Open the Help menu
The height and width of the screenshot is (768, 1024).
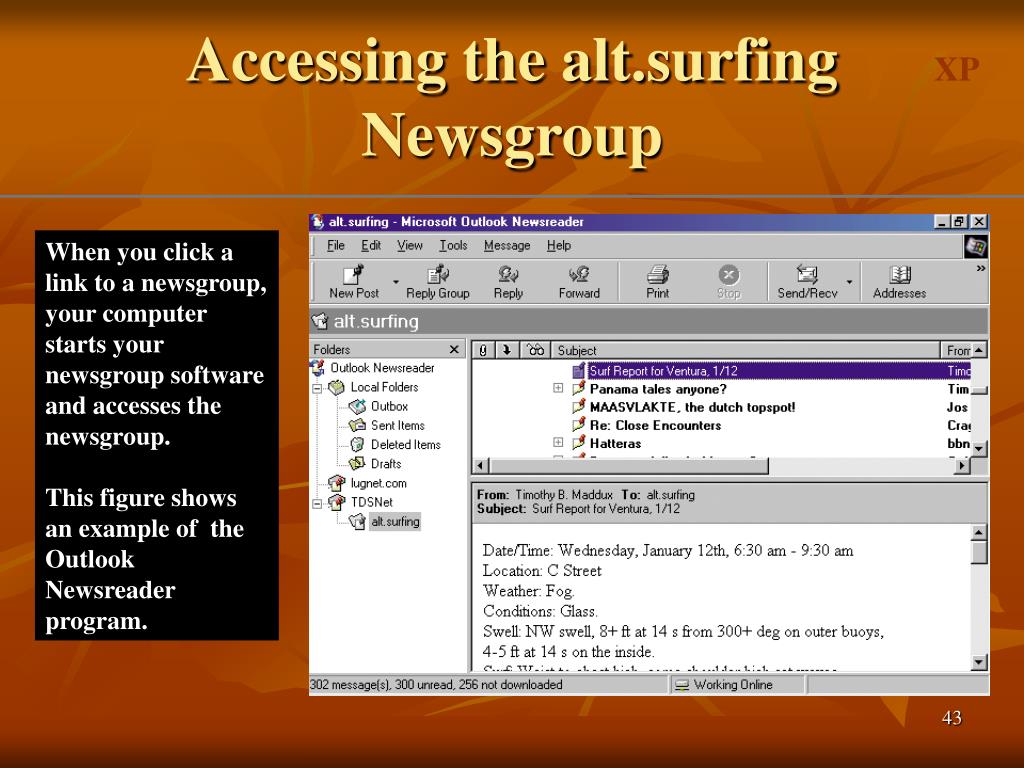[x=559, y=246]
